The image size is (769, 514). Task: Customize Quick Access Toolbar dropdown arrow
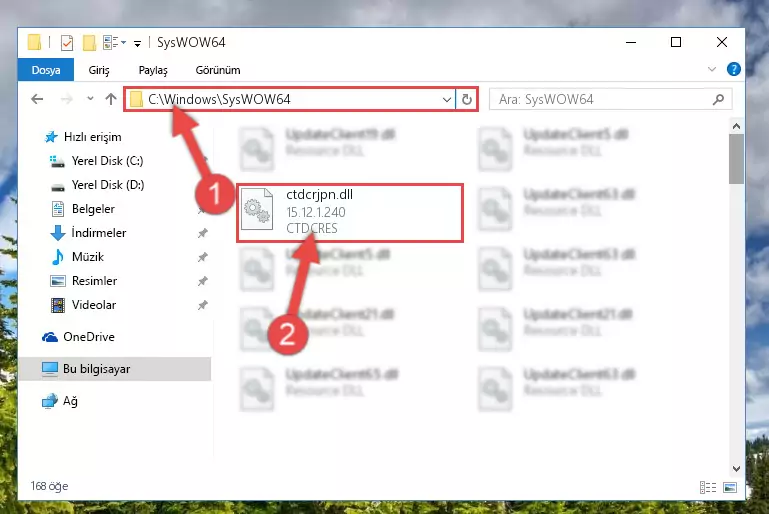[137, 44]
